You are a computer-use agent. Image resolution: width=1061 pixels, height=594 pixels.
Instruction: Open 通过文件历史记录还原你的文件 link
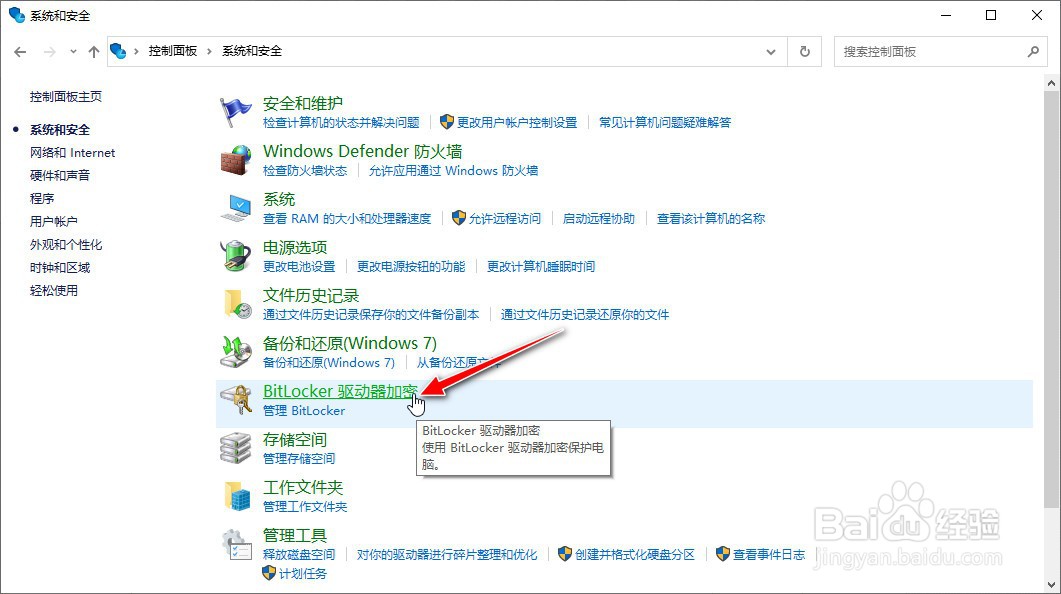click(585, 315)
